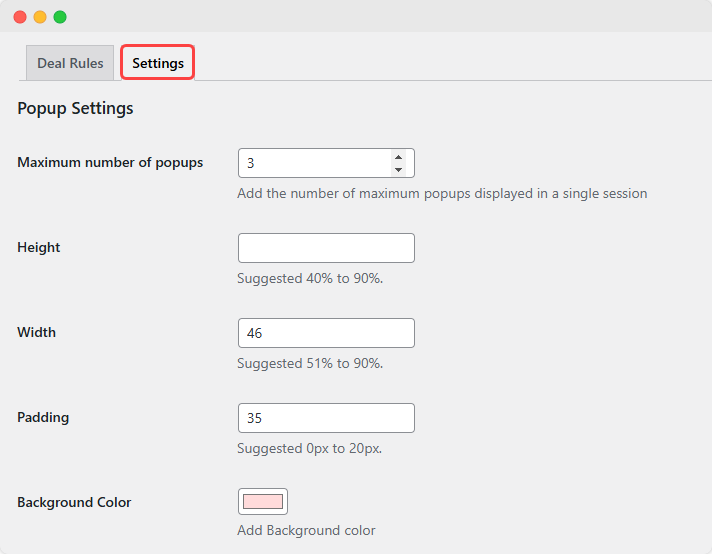Click the Add Background color hint text

coord(306,530)
